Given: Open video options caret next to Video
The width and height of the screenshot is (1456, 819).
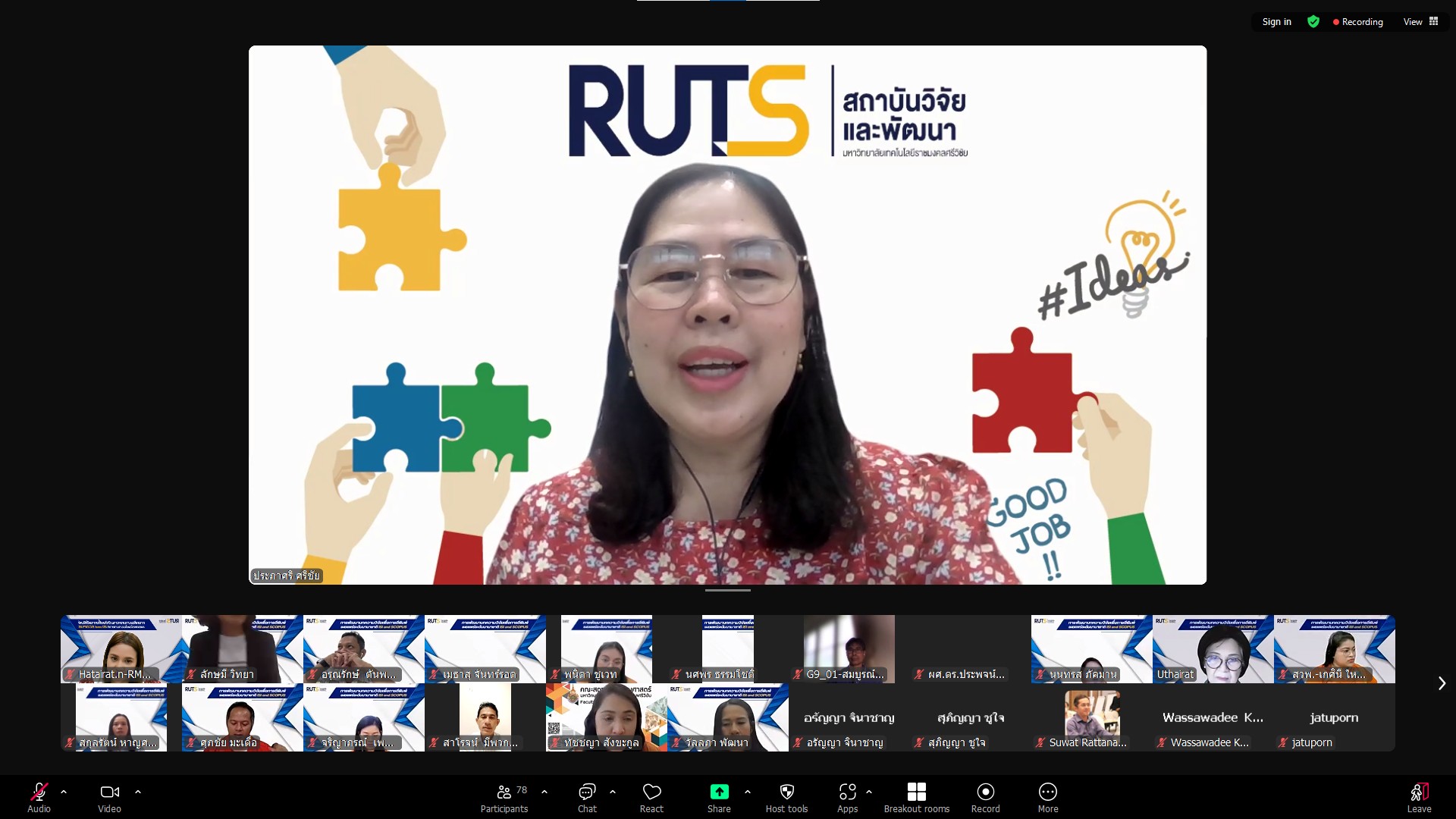Looking at the screenshot, I should click(138, 792).
